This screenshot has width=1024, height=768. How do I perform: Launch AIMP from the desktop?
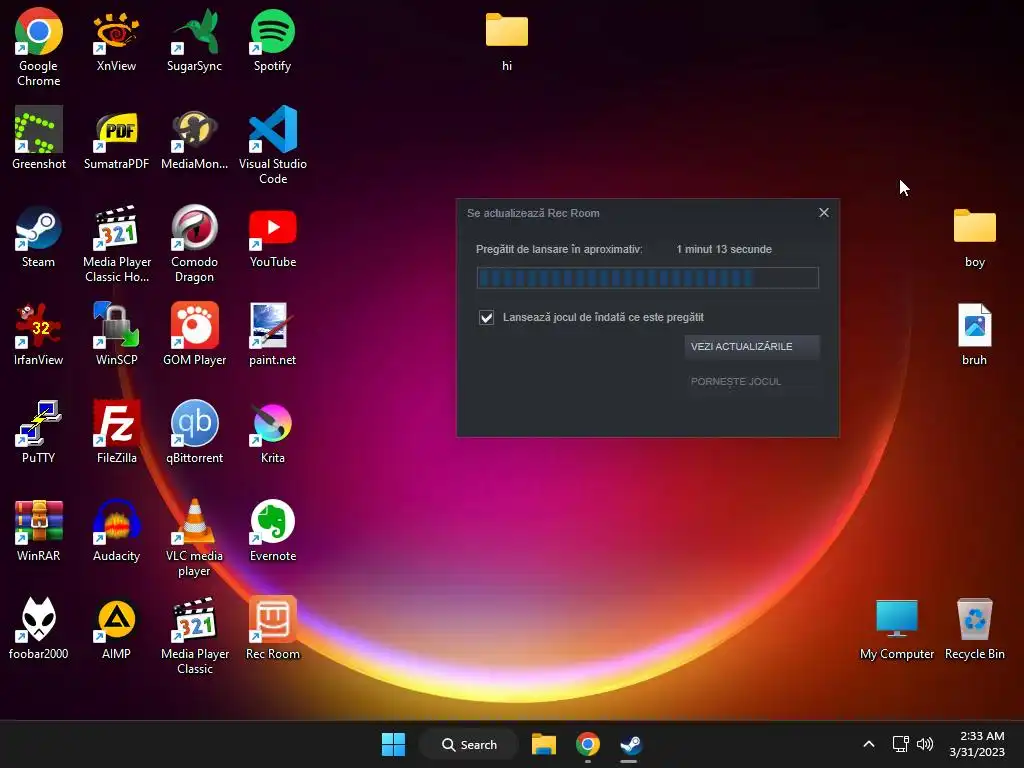[x=116, y=628]
